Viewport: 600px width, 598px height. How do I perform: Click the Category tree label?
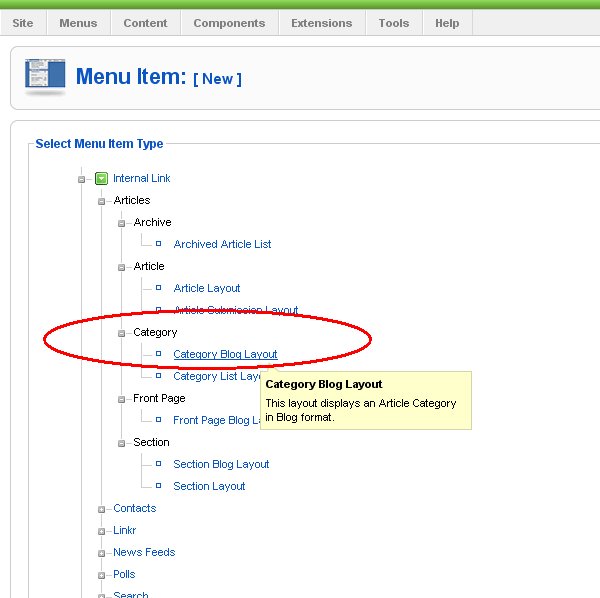tap(155, 332)
